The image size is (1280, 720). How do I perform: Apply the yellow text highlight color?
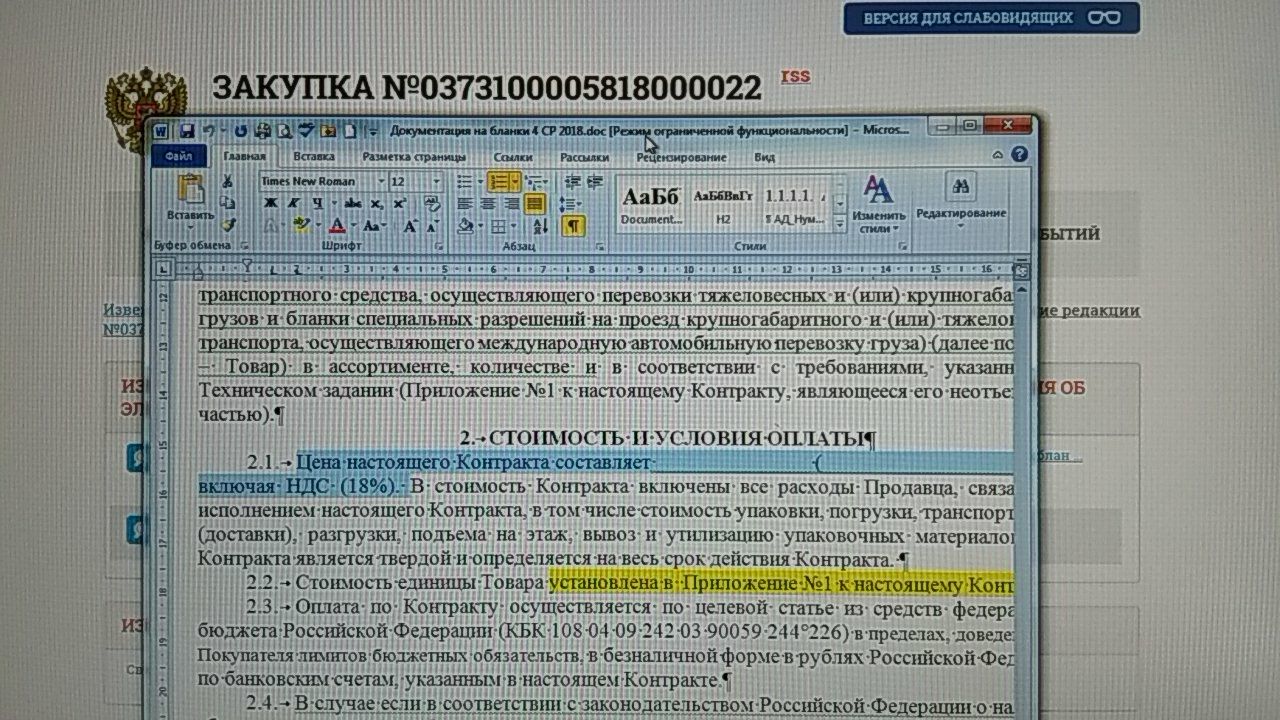(x=302, y=227)
